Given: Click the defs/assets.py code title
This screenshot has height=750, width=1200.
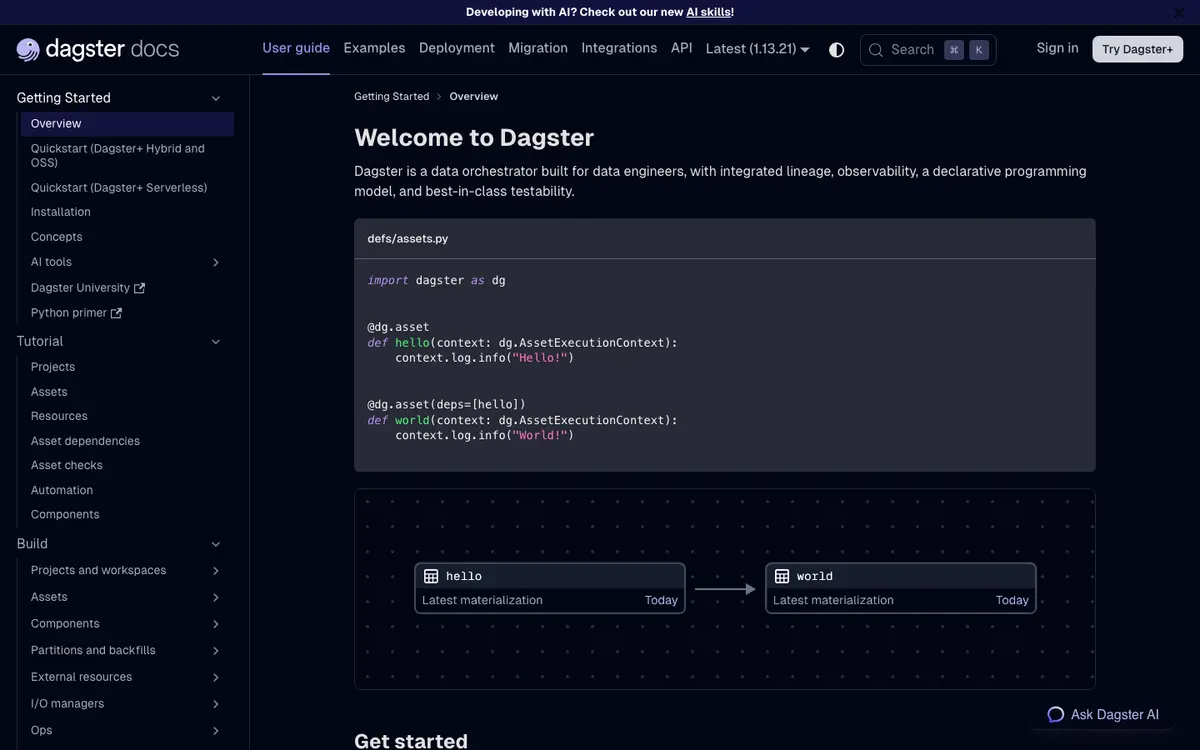Looking at the screenshot, I should click(x=408, y=239).
